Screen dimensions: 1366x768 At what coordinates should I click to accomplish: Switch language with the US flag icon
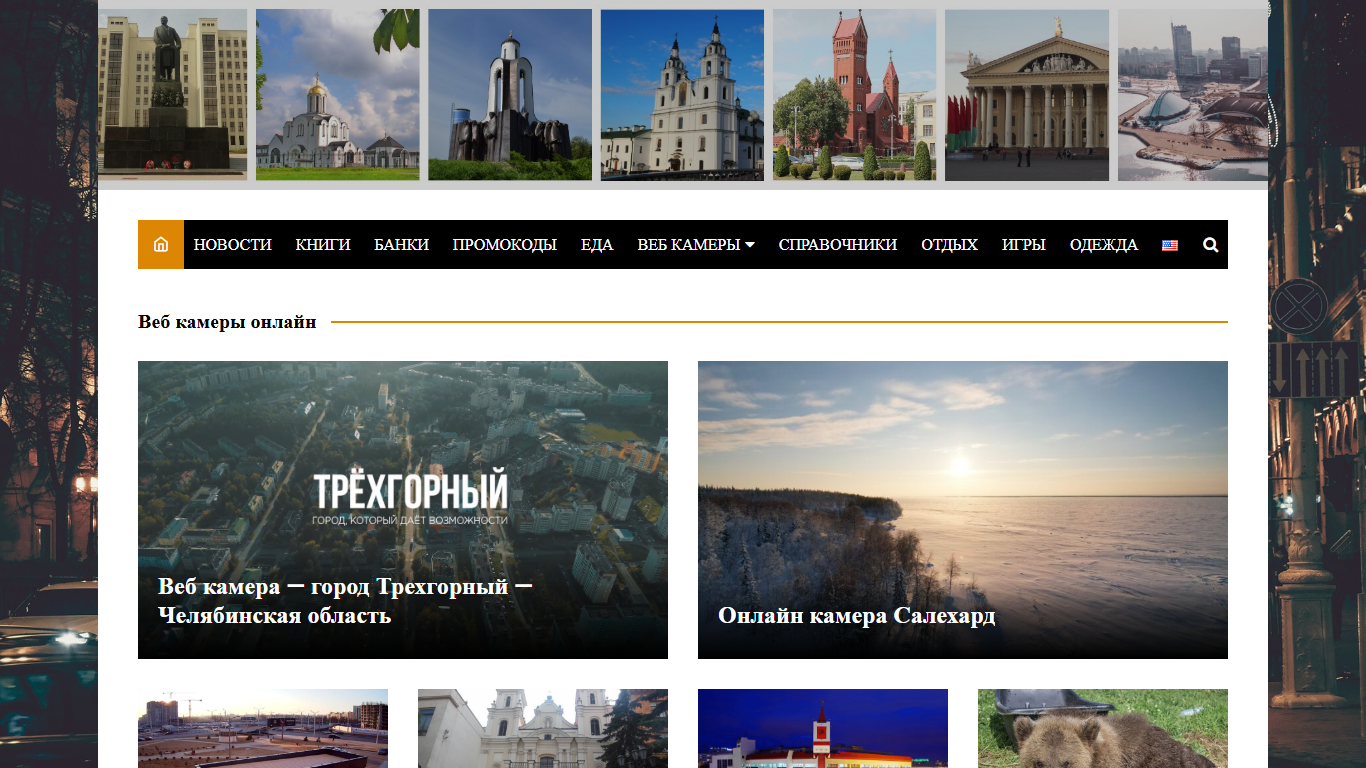pos(1170,245)
